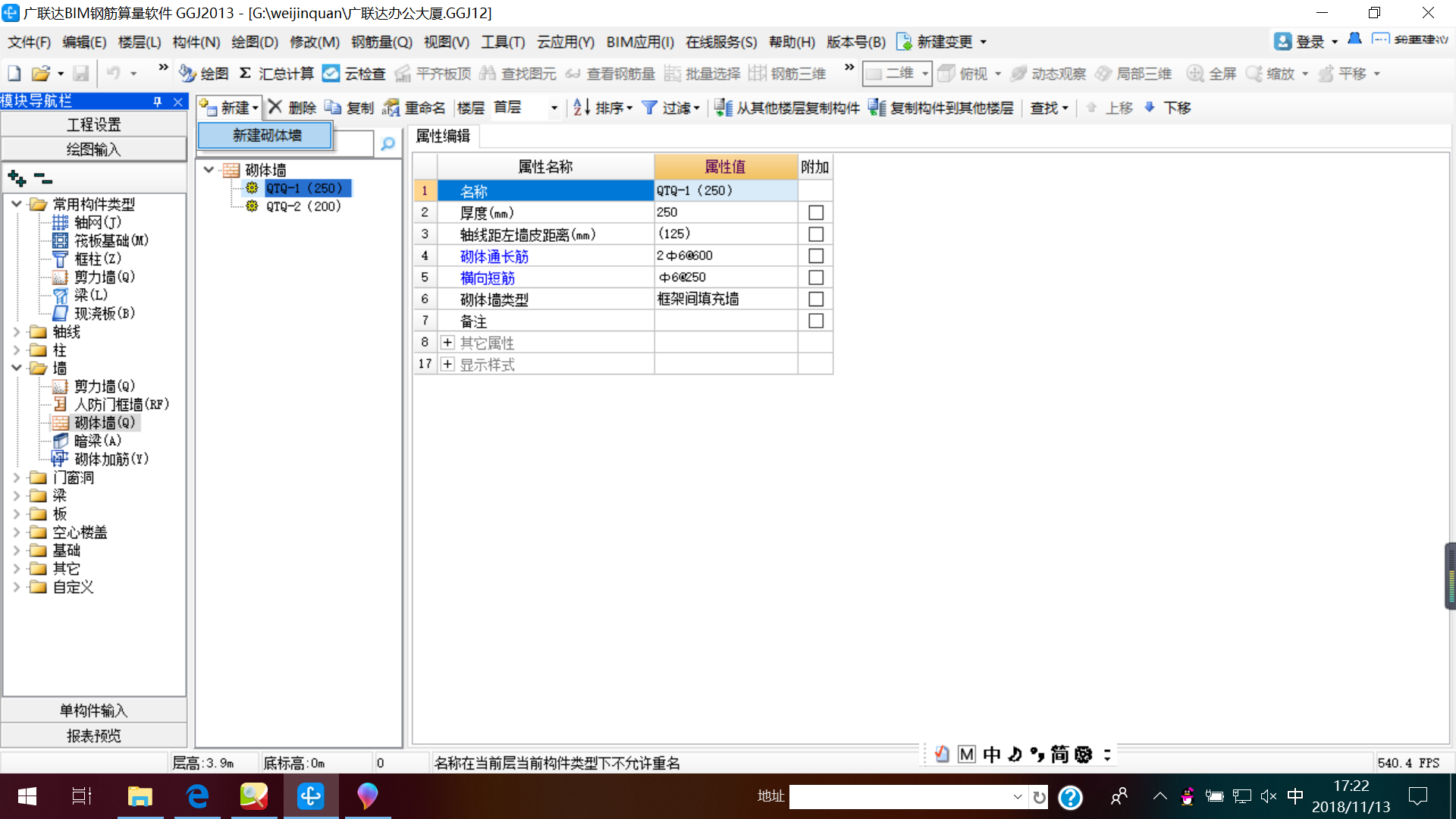Click the undo arrow icon

[x=114, y=74]
